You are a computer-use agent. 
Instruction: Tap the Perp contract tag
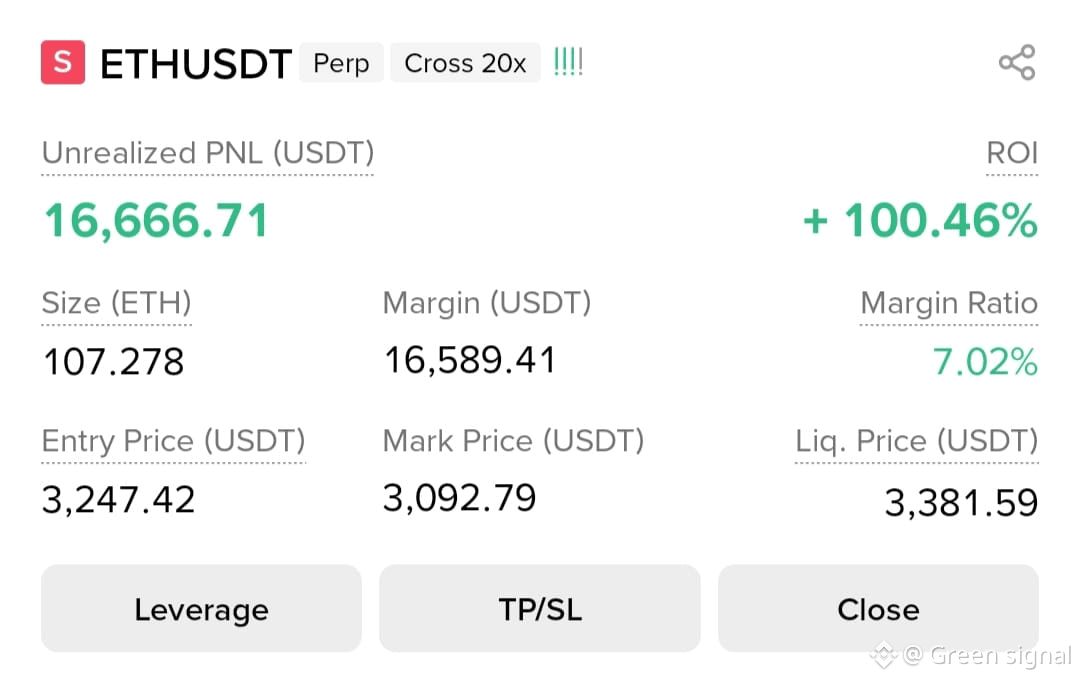[x=341, y=63]
